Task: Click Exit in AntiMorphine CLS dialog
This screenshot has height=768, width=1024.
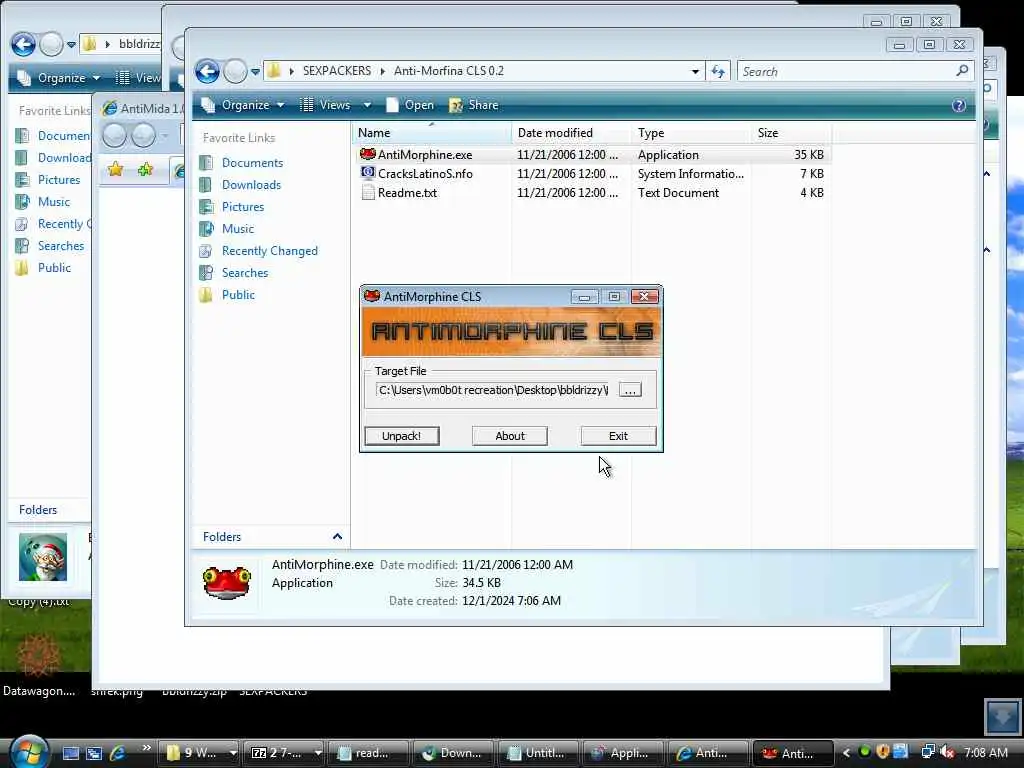Action: 618,436
